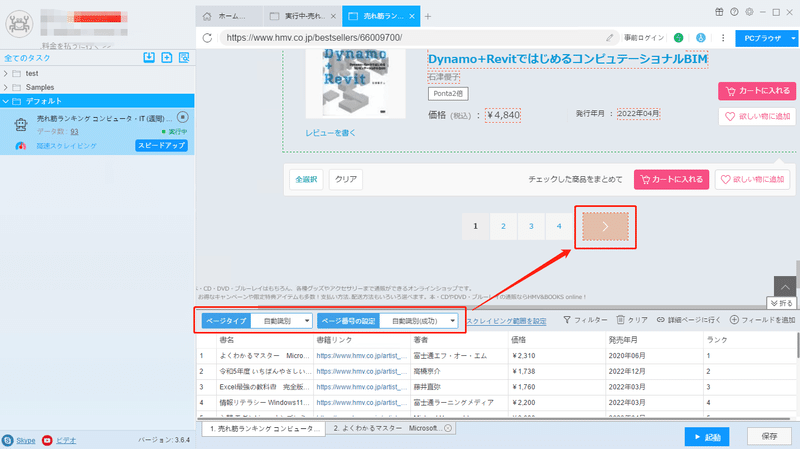Click the 保存 save button
The image size is (800, 449).
pos(769,436)
